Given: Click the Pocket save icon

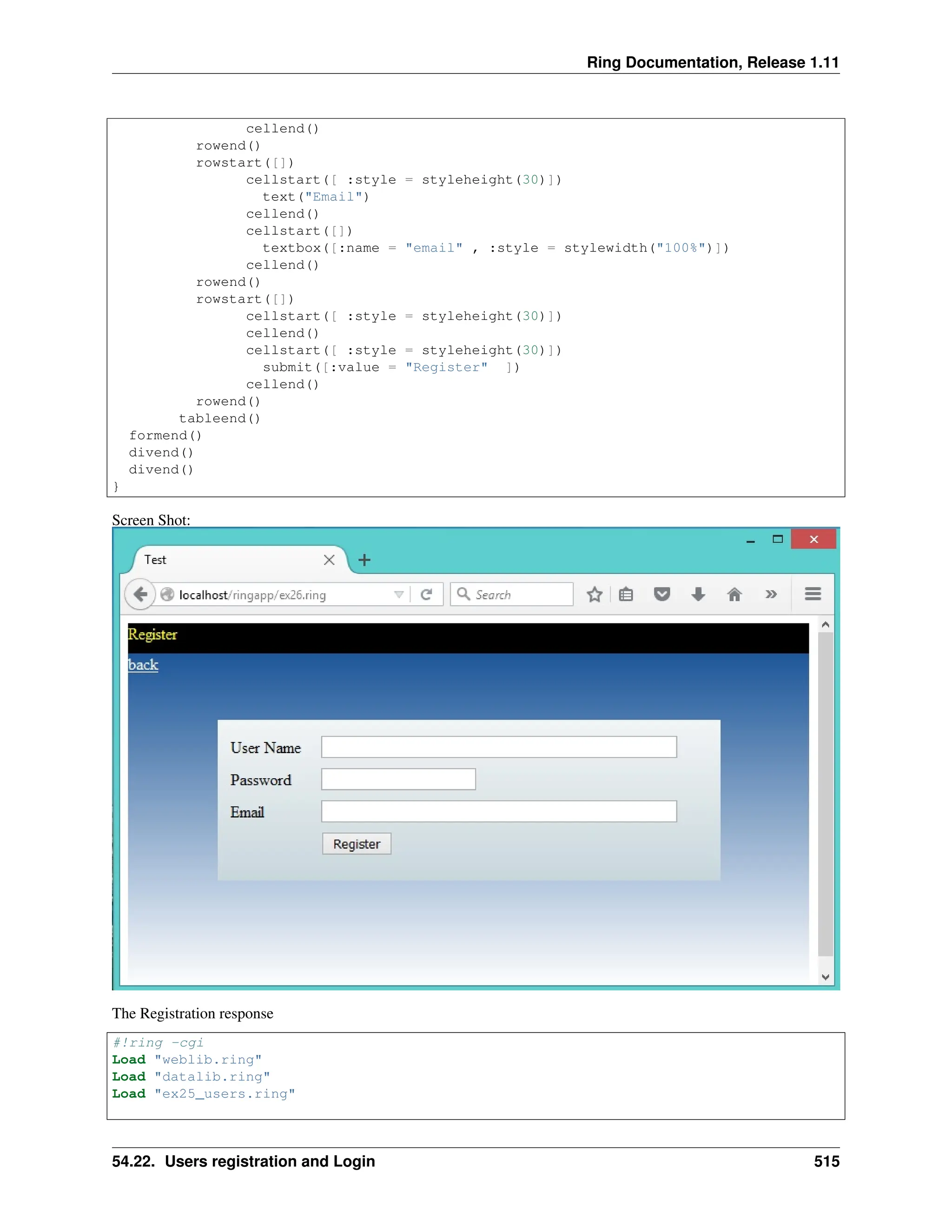Looking at the screenshot, I should tap(661, 594).
